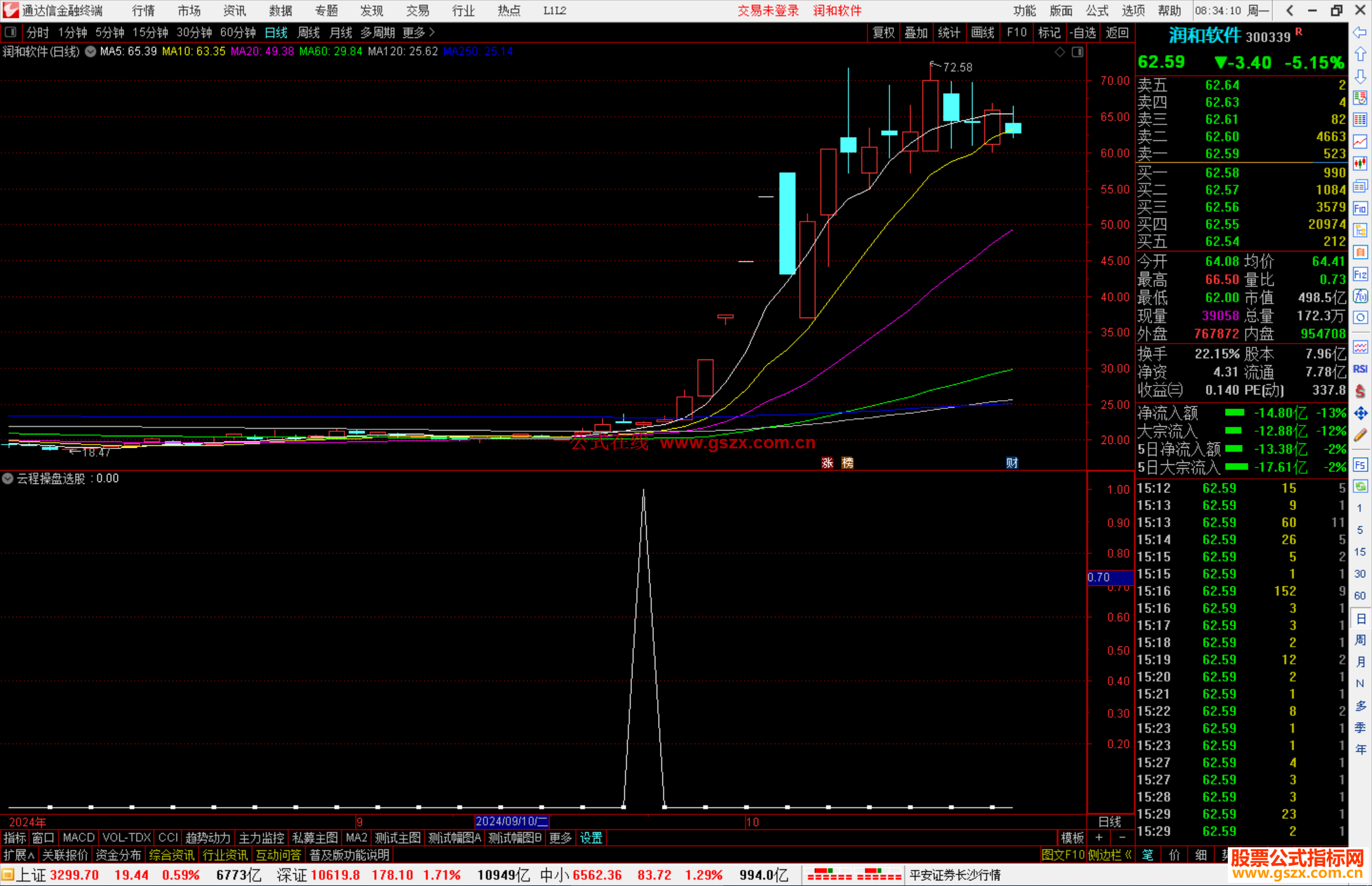Screen dimensions: 1372x886
Task: Click the green bar beside 净流入额
Action: (x=1234, y=413)
